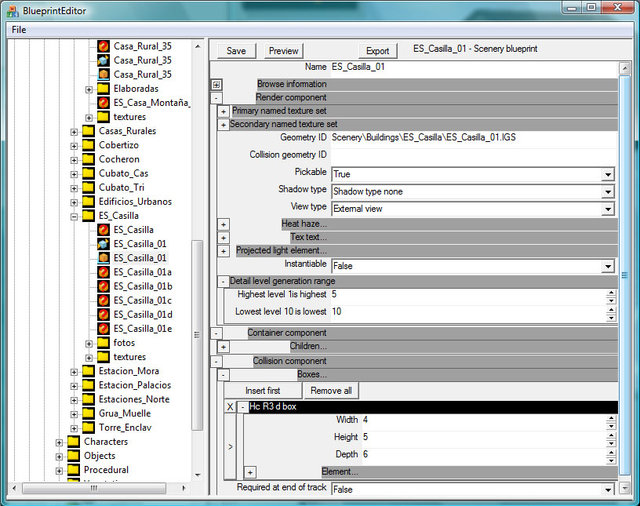Click the Export button
The height and width of the screenshot is (506, 640).
(377, 51)
